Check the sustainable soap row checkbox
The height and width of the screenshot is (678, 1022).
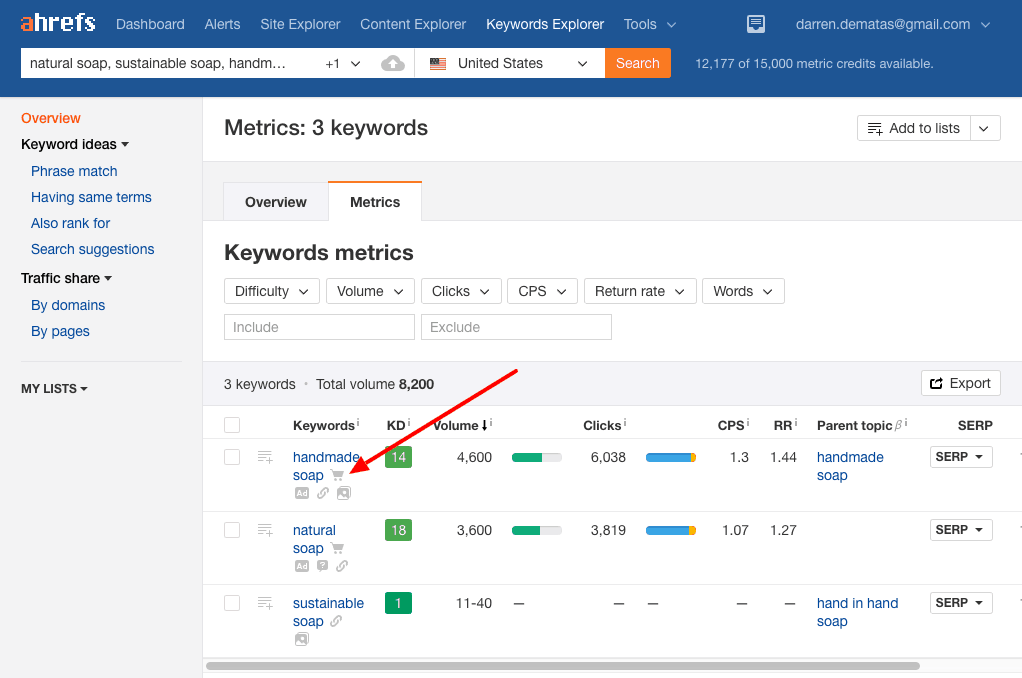(x=232, y=601)
